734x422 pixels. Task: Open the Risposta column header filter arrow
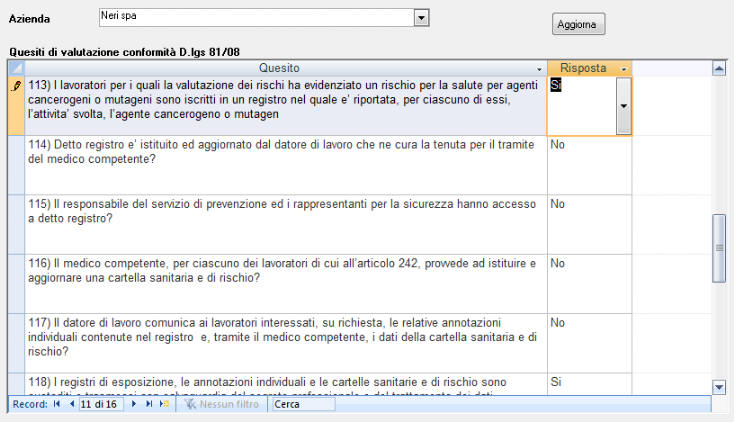624,68
